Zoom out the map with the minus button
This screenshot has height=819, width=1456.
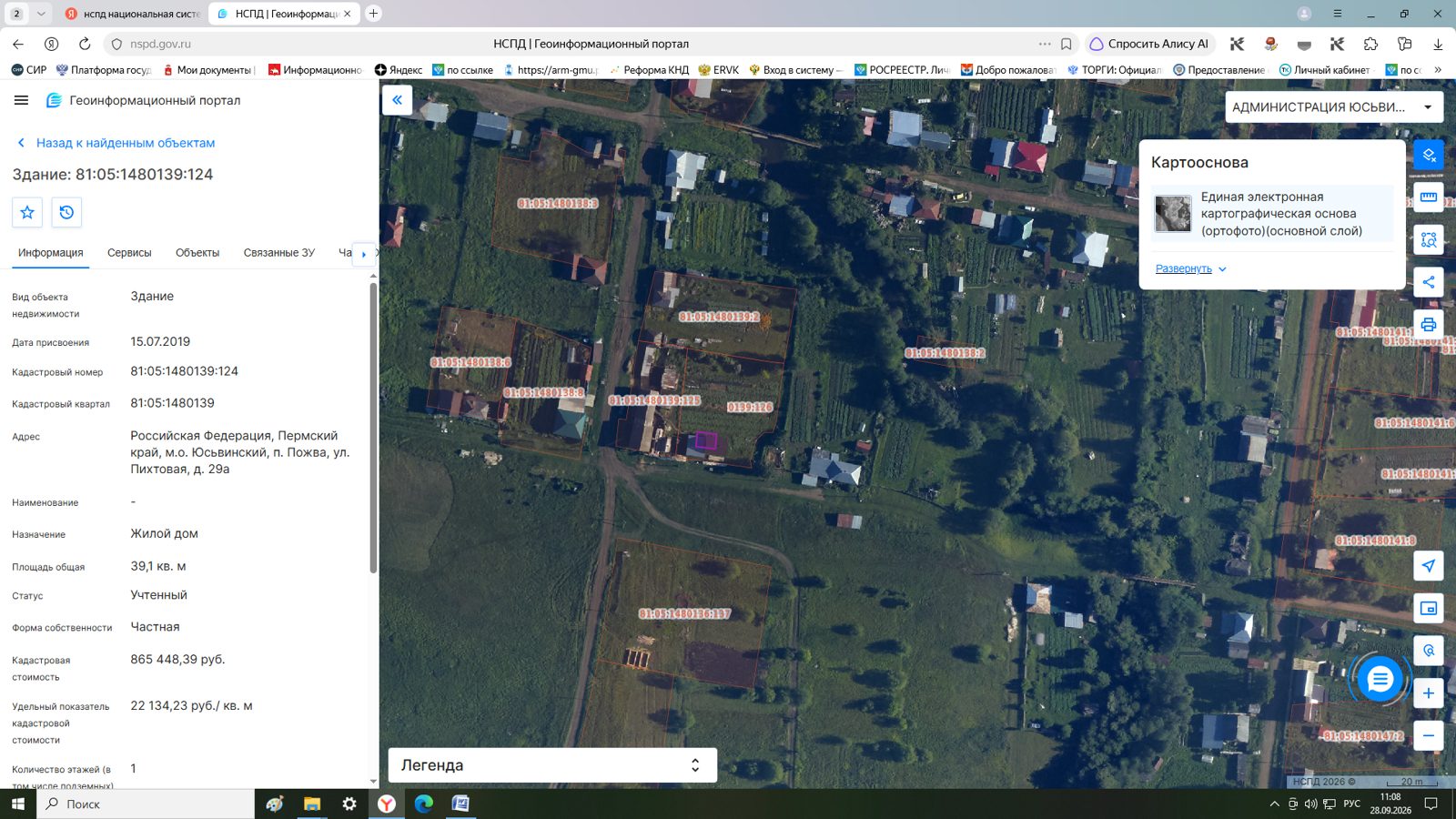coord(1429,735)
